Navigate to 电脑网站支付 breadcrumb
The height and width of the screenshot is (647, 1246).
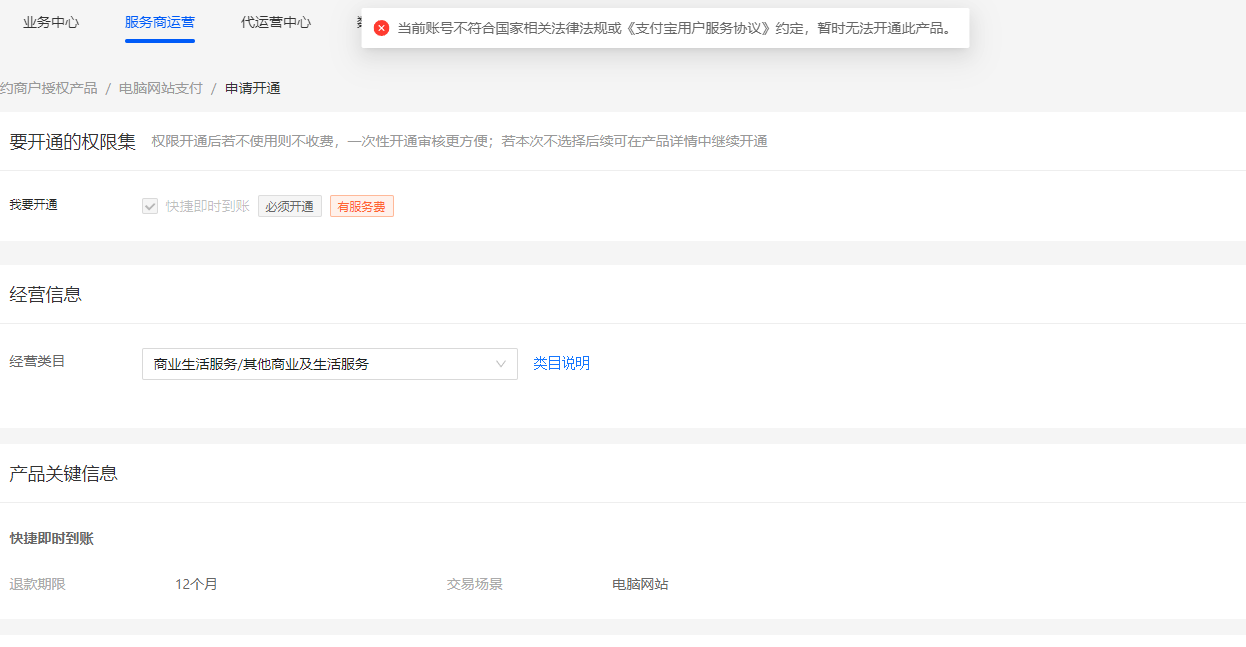161,88
